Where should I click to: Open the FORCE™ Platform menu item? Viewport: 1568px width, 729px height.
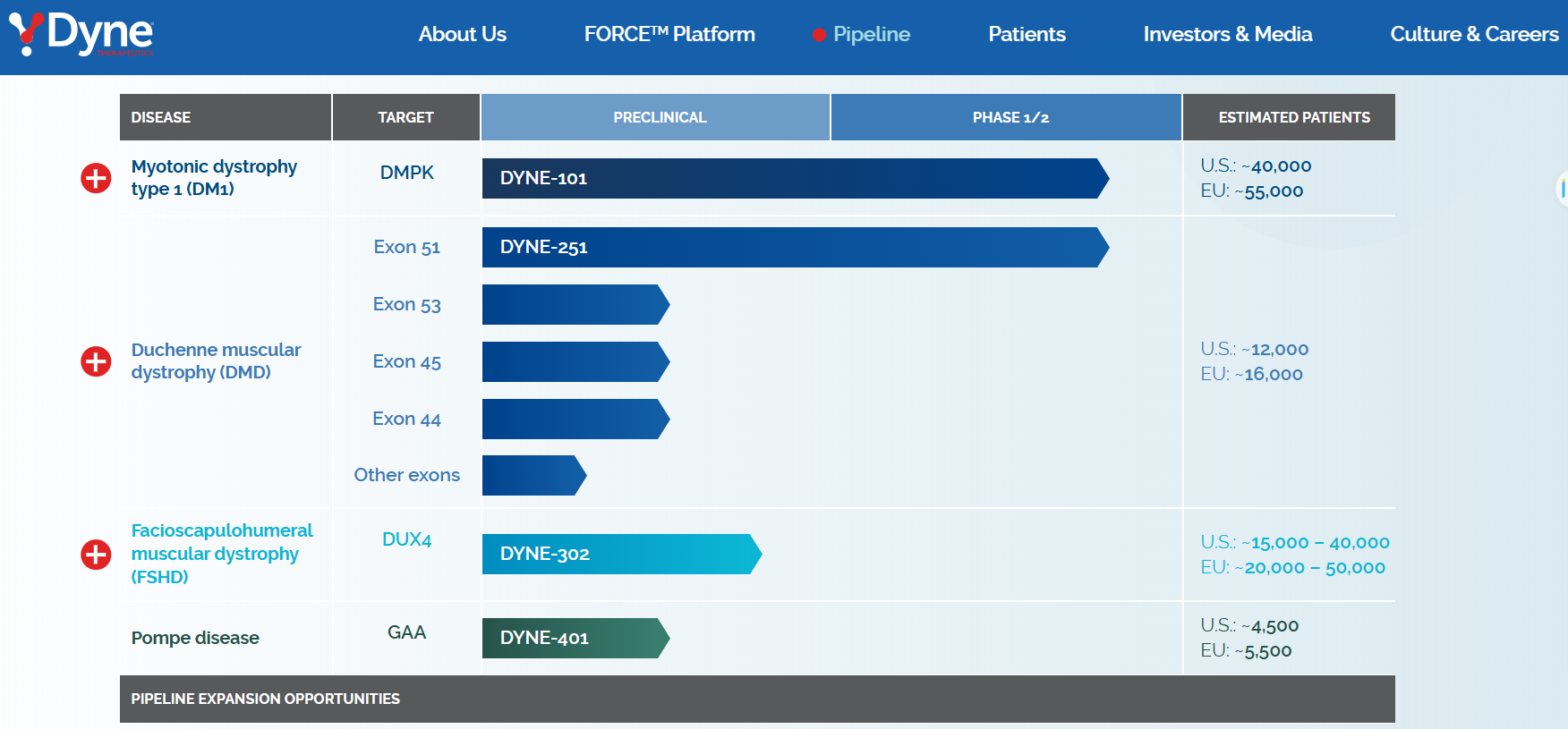(x=669, y=34)
